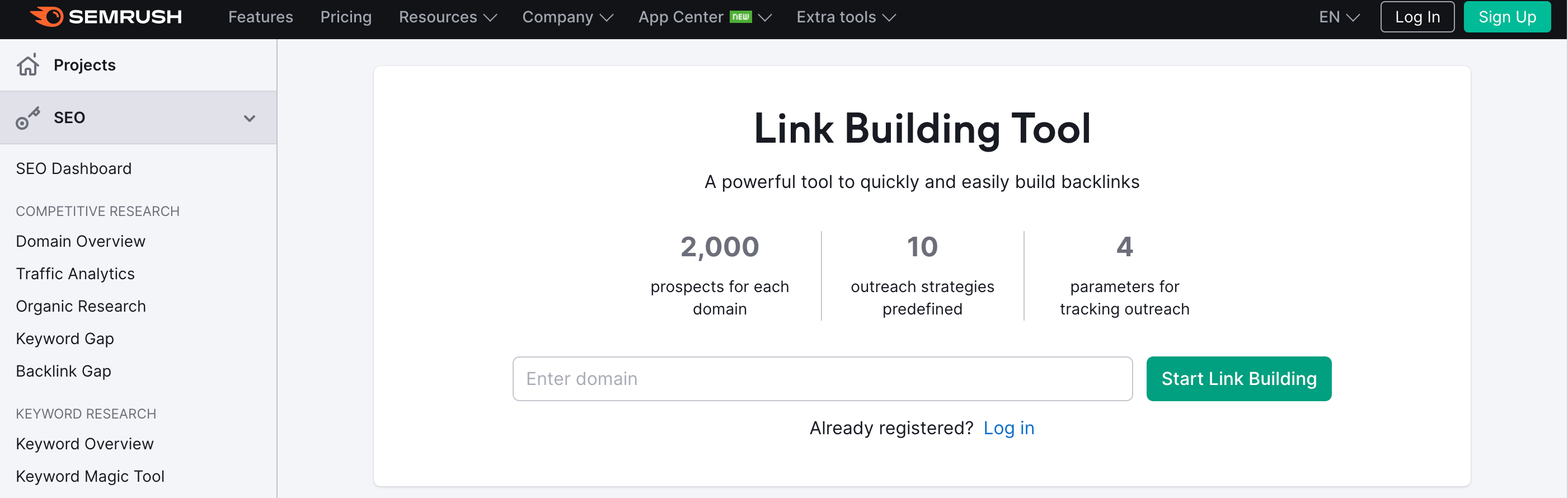Collapse the SEO sidebar section chevron

click(250, 118)
